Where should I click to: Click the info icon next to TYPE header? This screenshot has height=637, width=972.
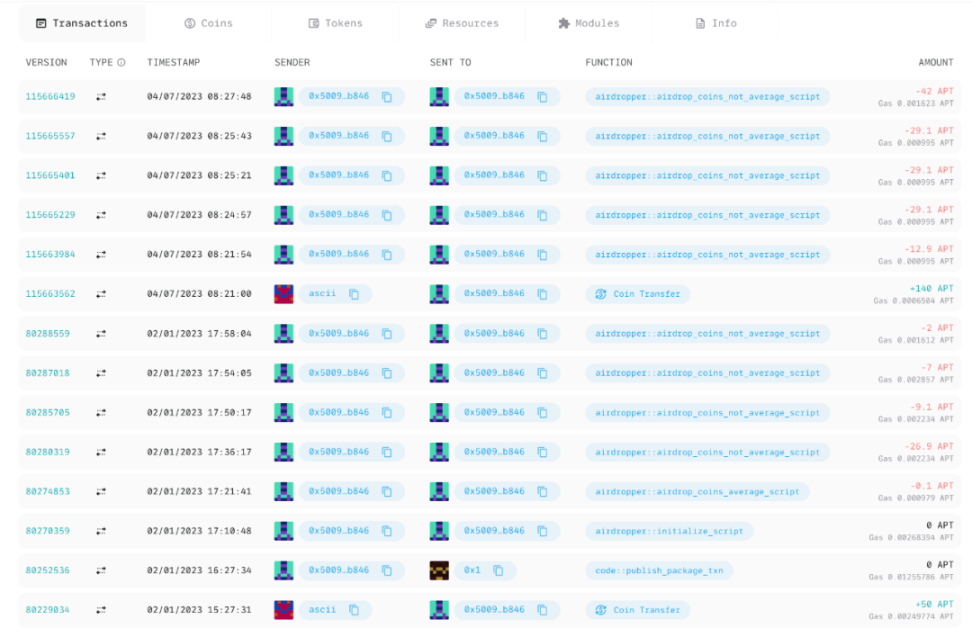click(122, 62)
